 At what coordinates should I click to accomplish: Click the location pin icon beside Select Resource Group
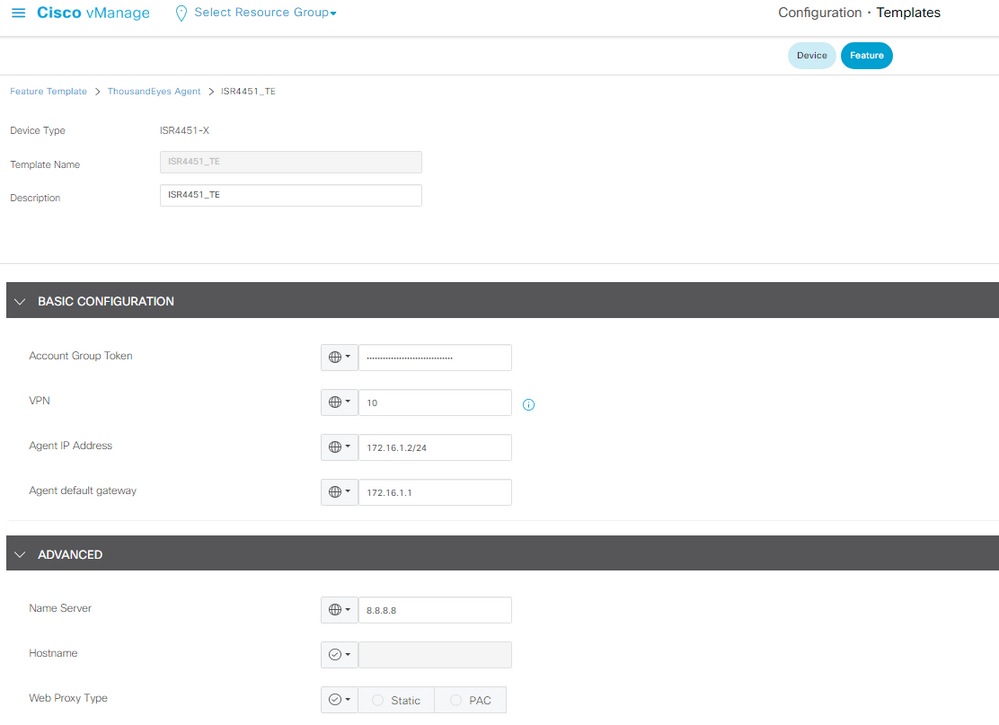(180, 12)
